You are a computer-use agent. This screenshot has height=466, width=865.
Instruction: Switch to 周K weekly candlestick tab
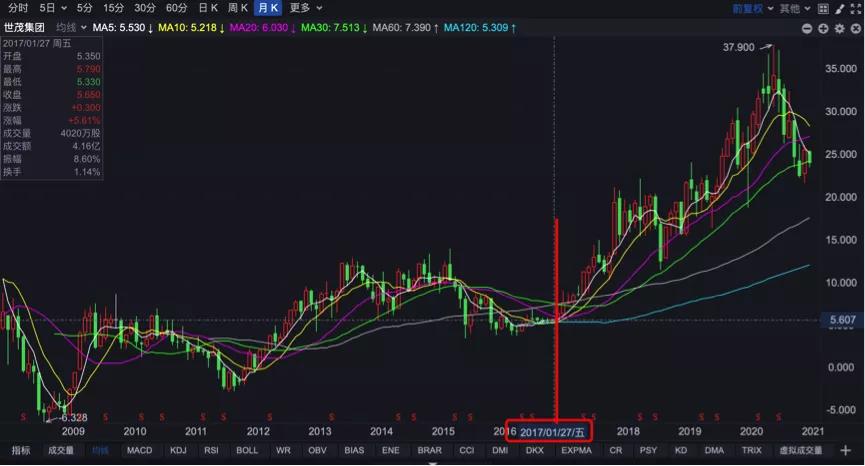pyautogui.click(x=237, y=8)
